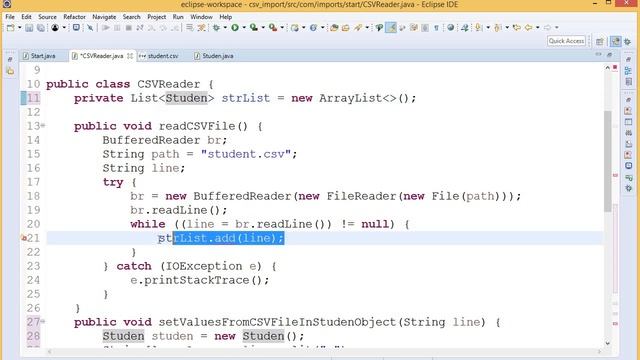Image resolution: width=640 pixels, height=360 pixels.
Task: Click the Search flashlight toolbar icon
Action: coord(358,28)
